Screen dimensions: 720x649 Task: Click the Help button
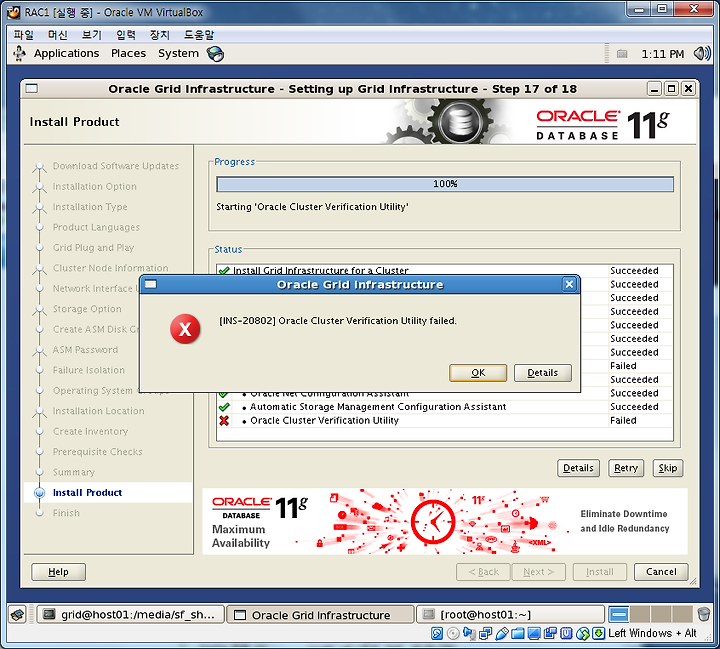click(x=58, y=572)
